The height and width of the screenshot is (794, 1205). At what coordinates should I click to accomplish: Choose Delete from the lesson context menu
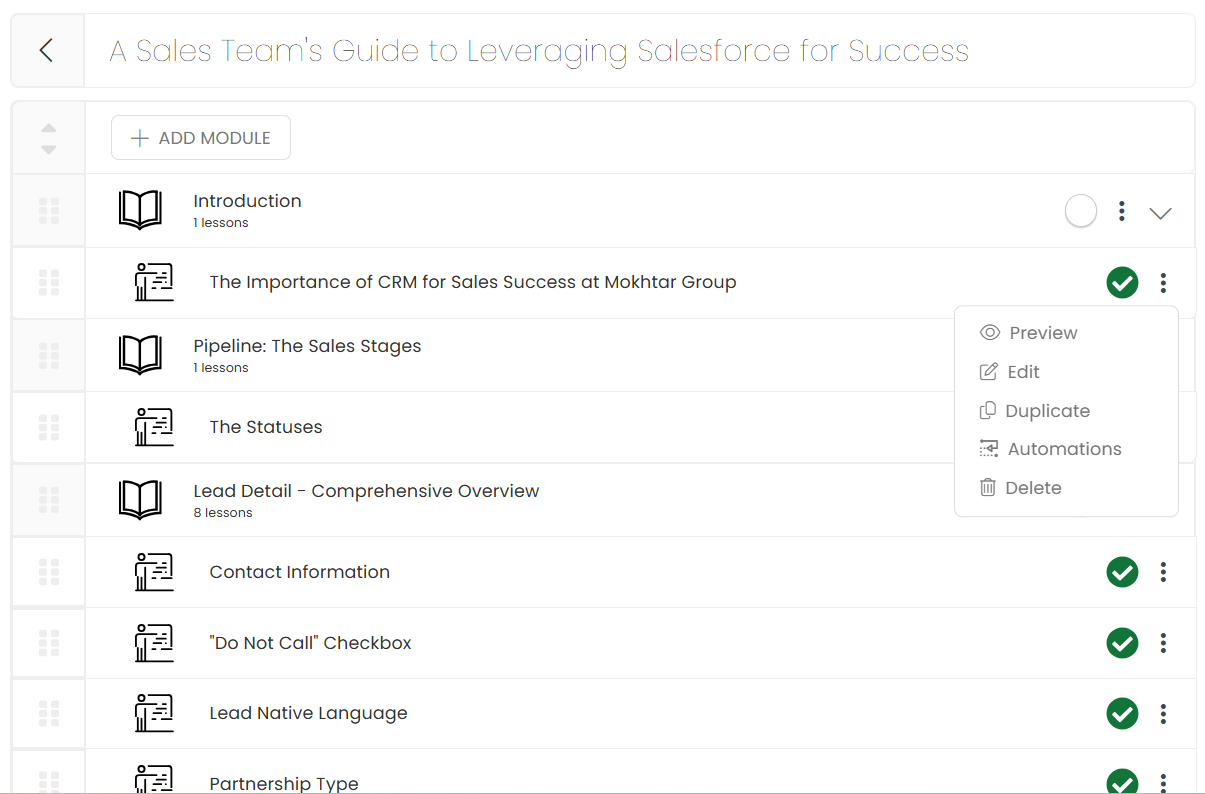(1033, 488)
